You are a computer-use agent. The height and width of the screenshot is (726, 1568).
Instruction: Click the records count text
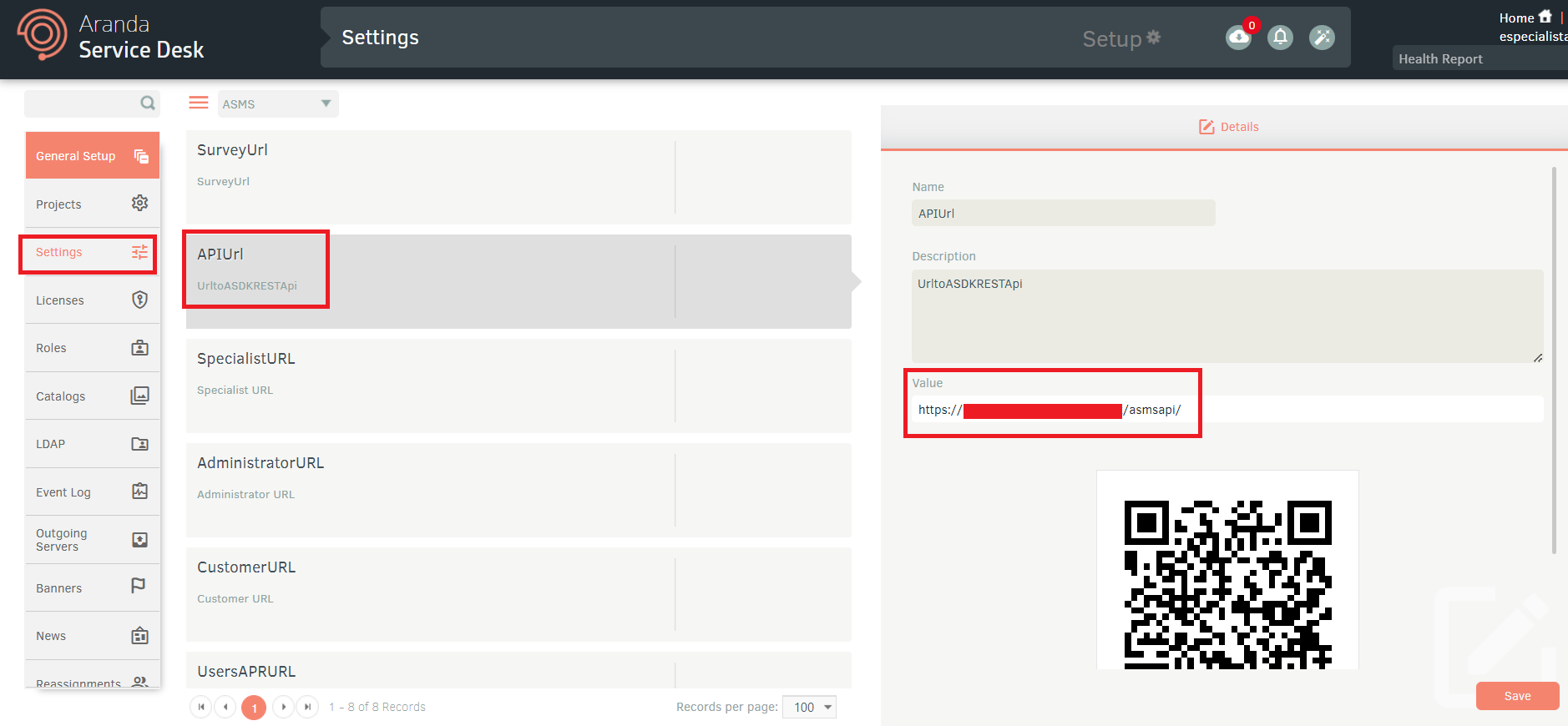point(377,707)
